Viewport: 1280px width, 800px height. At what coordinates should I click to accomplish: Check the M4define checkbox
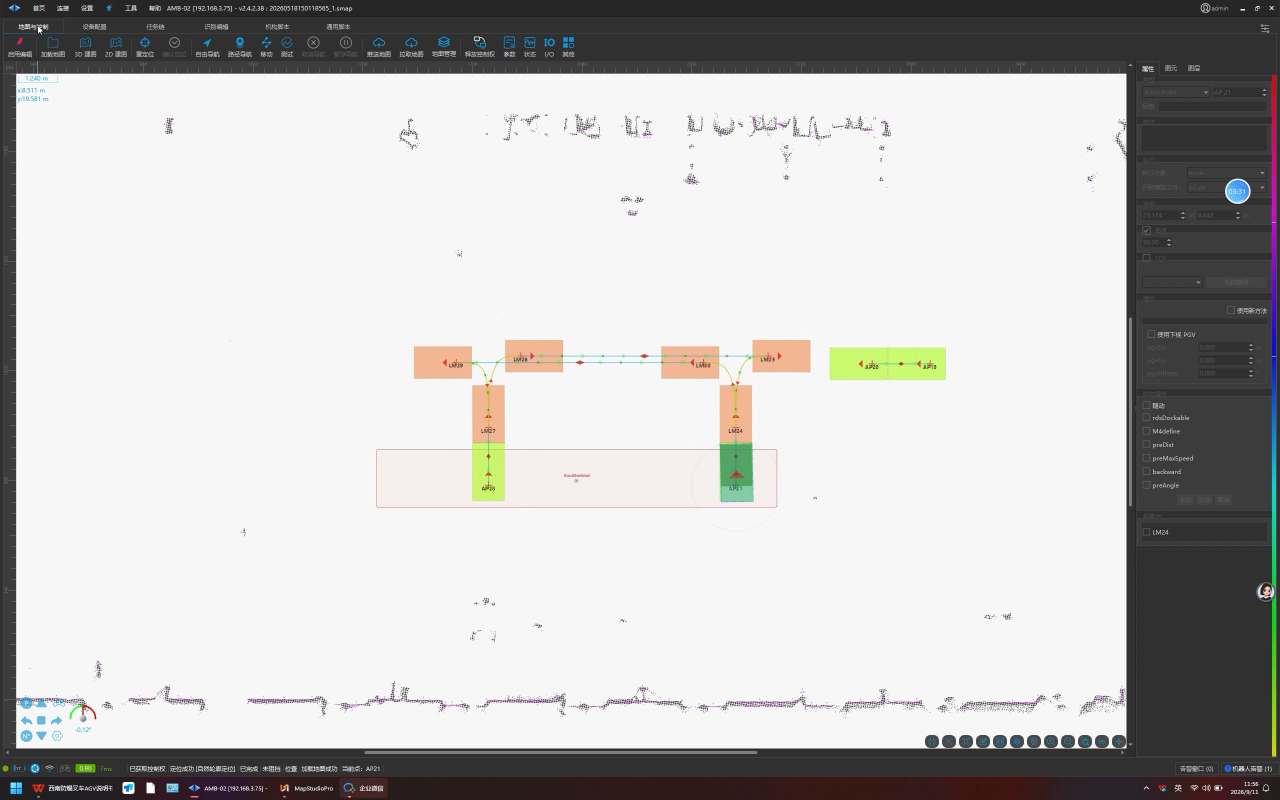coord(1146,432)
